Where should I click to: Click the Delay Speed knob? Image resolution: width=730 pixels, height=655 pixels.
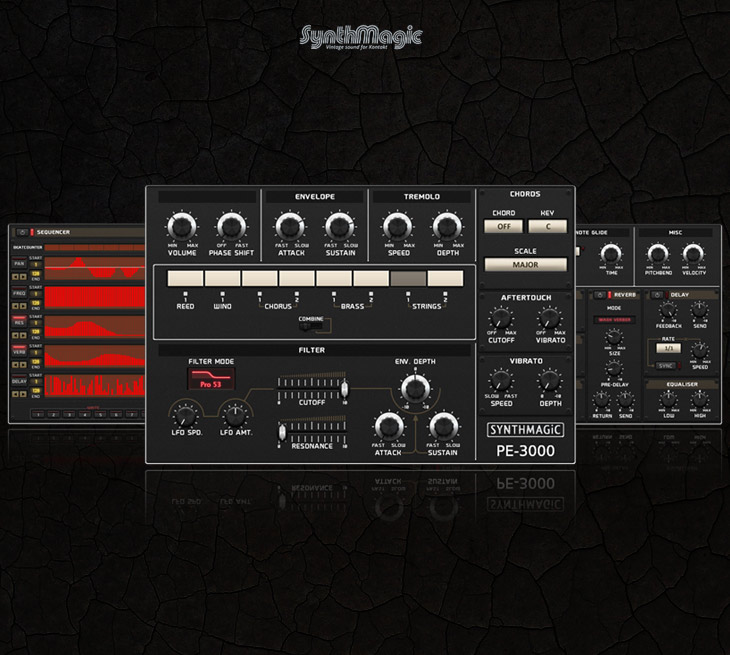[x=699, y=350]
